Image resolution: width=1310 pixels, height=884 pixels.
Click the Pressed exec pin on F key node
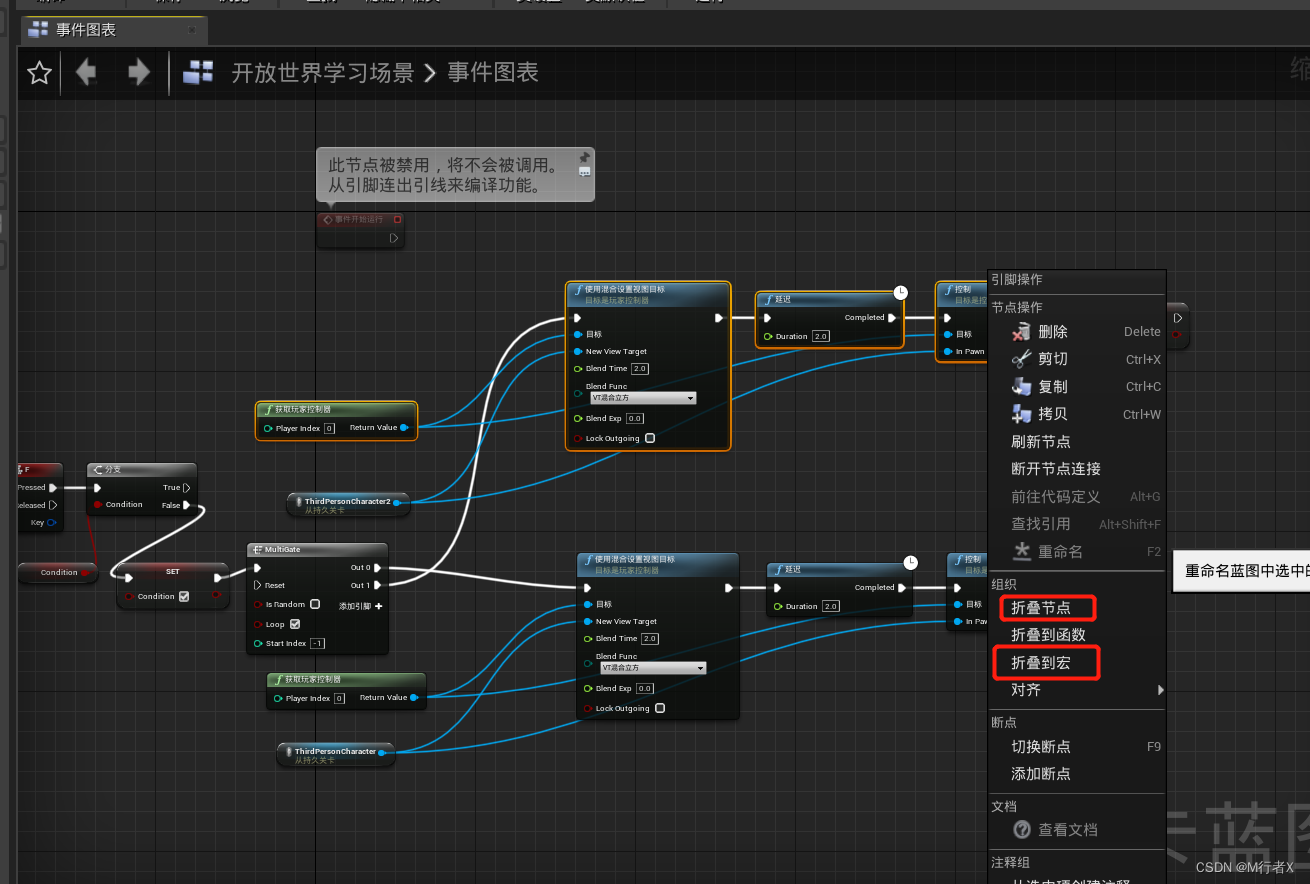pyautogui.click(x=52, y=488)
